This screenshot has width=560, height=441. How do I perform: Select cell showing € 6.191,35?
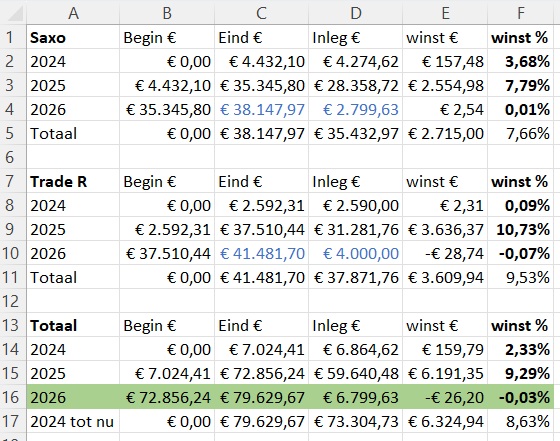[445, 373]
